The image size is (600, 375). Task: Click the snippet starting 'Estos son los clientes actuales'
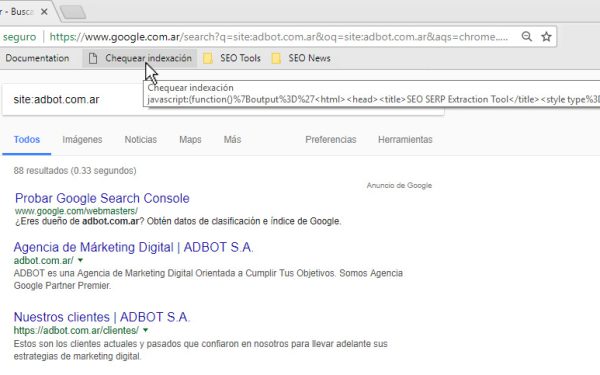click(x=201, y=350)
